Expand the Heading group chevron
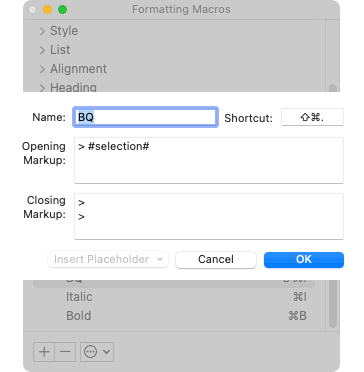Image resolution: width=364 pixels, height=372 pixels. point(42,88)
